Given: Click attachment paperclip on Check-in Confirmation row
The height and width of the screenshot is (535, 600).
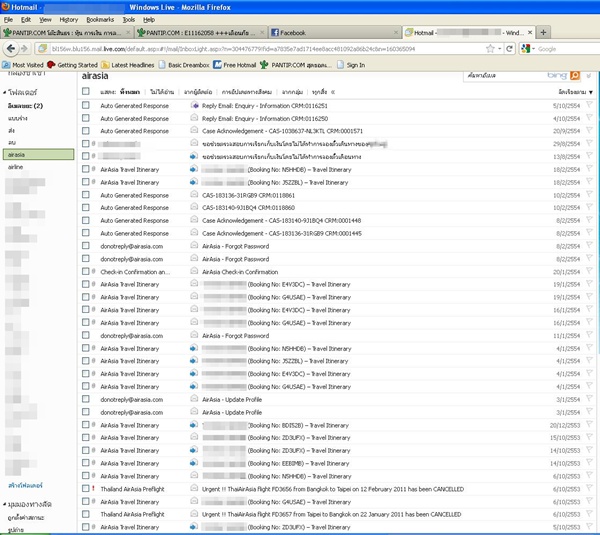Looking at the screenshot, I should tap(93, 272).
